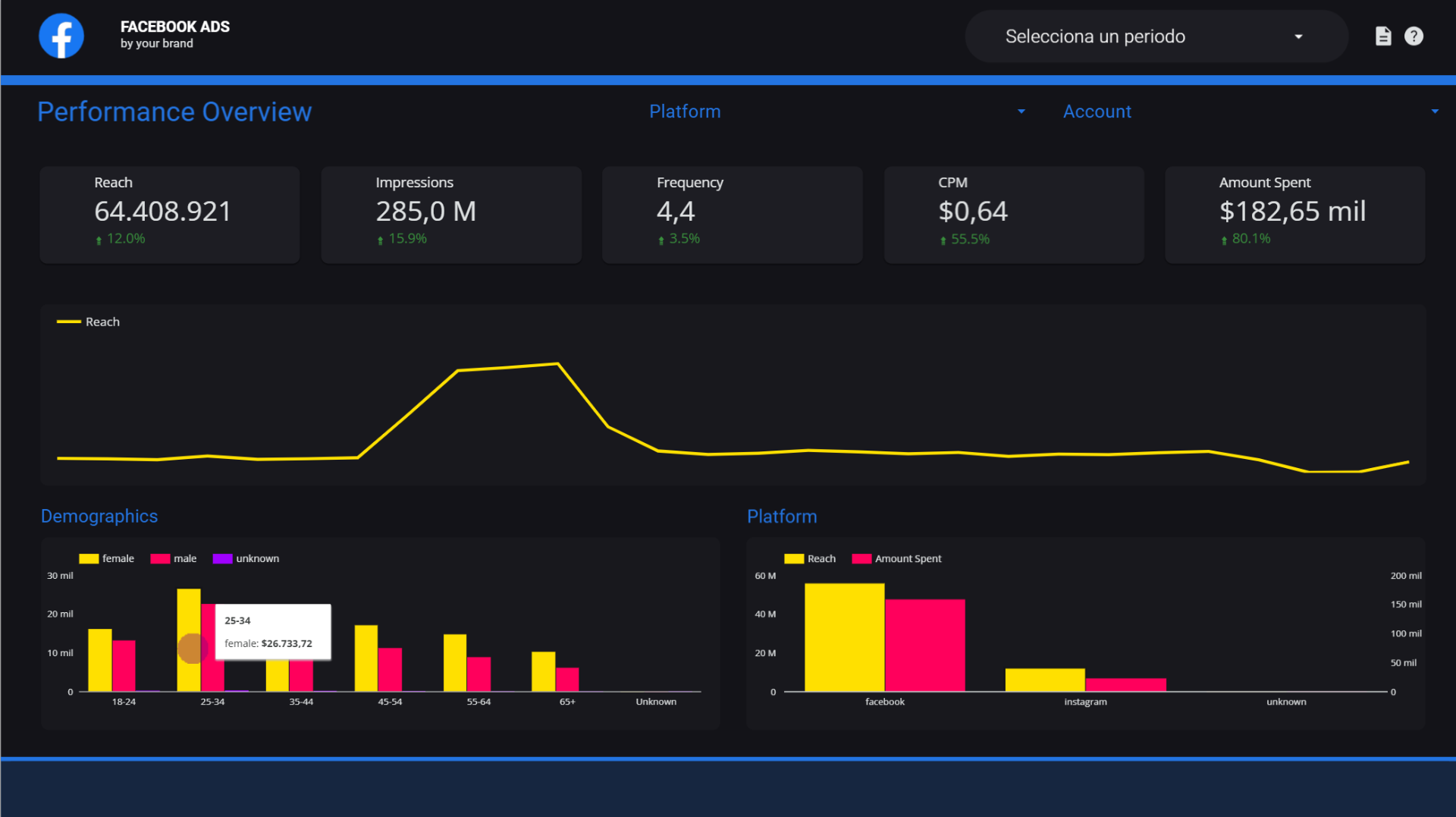Click the Reach legend in line chart

tap(89, 322)
